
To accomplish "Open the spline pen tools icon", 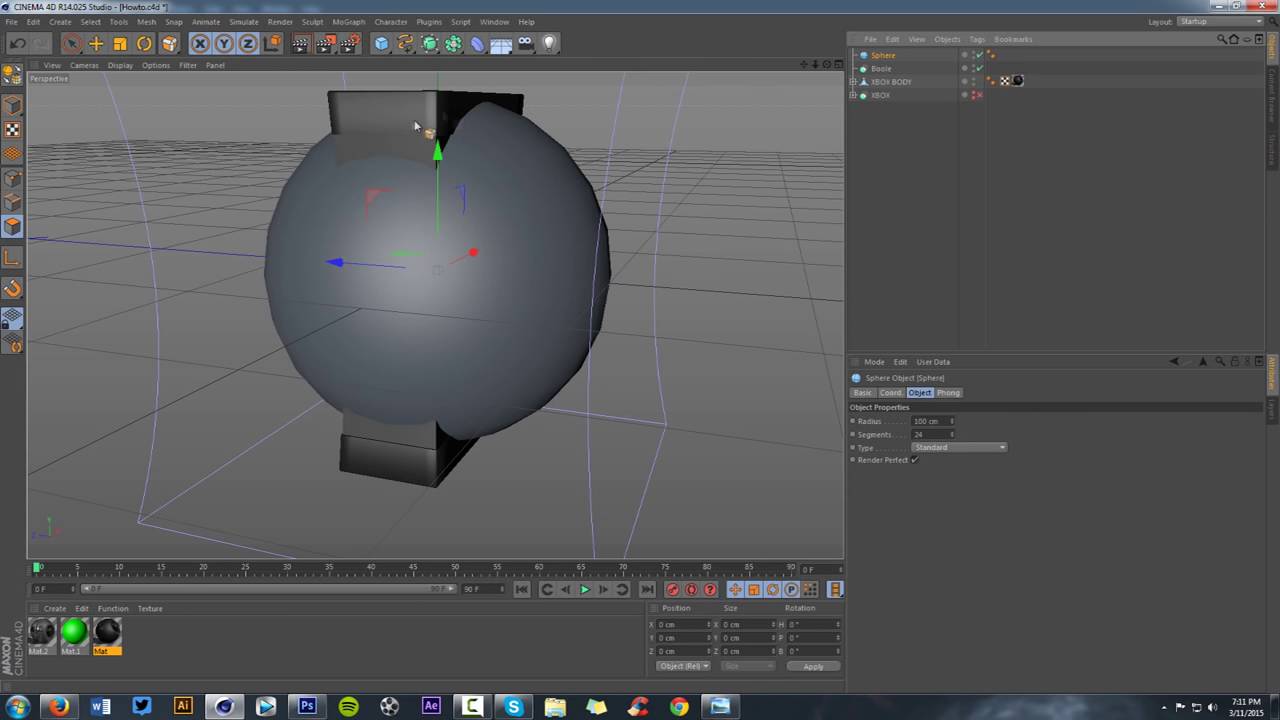I will 405,43.
